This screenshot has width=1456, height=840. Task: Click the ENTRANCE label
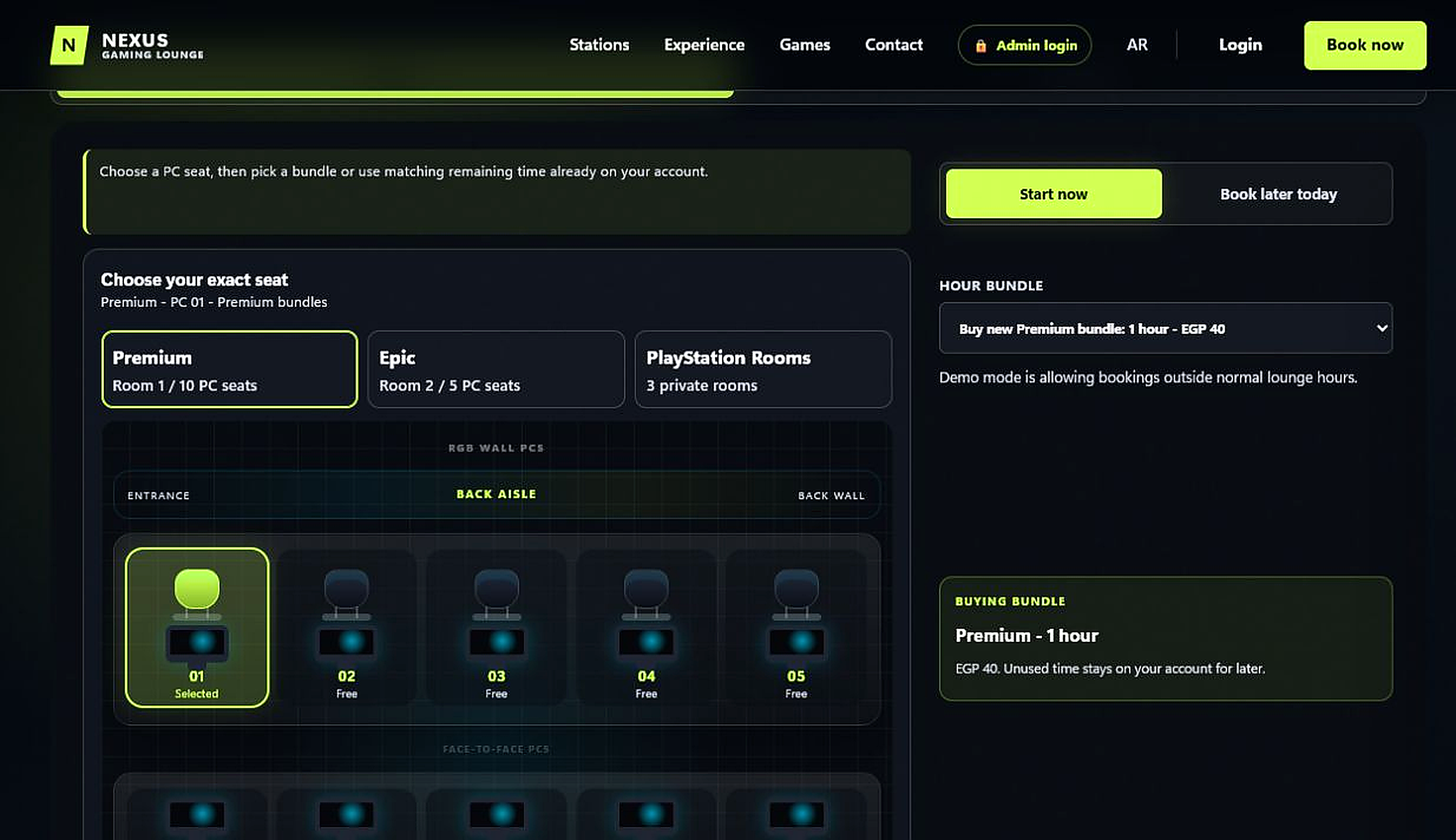coord(159,496)
